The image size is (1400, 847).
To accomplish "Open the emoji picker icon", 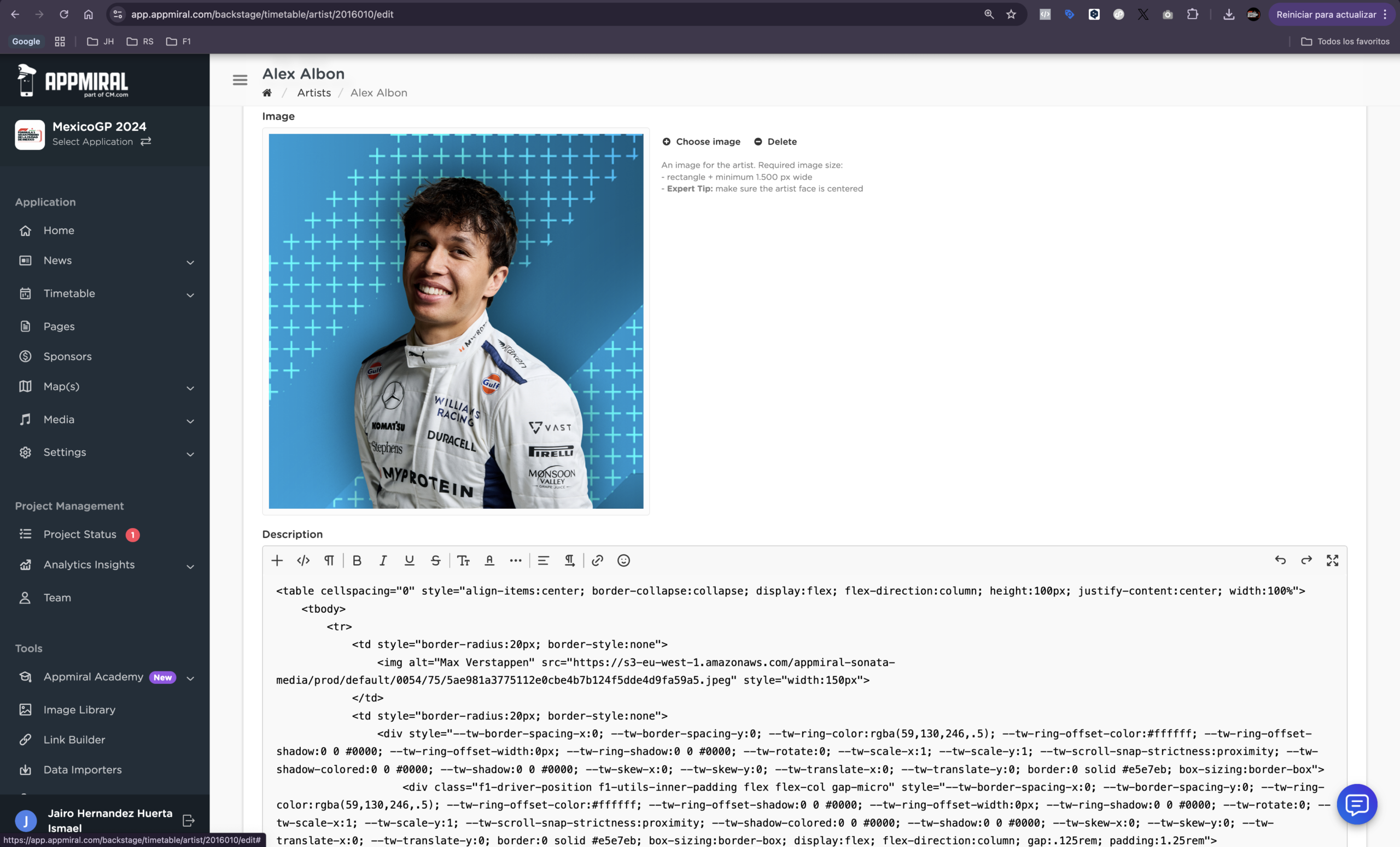I will 623,560.
